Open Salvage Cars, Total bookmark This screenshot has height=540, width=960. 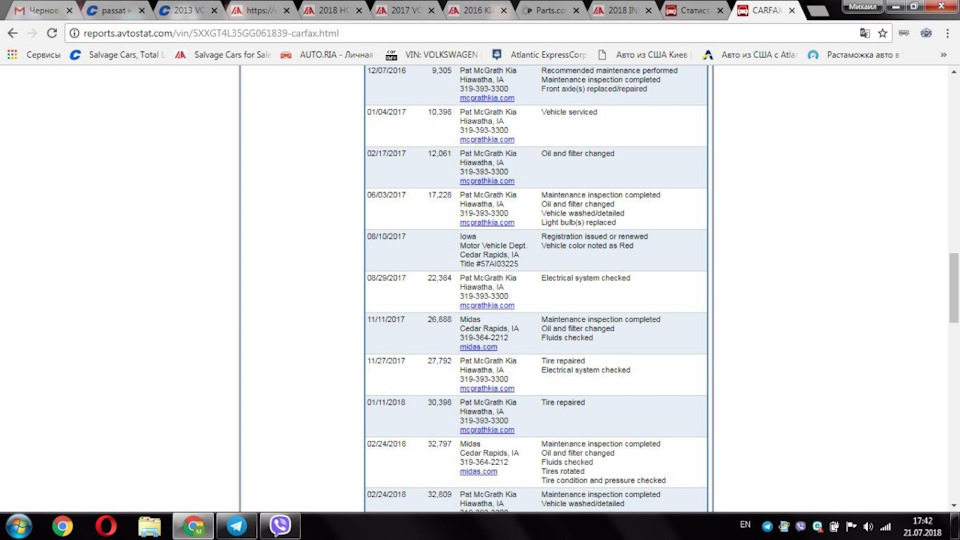pos(117,54)
